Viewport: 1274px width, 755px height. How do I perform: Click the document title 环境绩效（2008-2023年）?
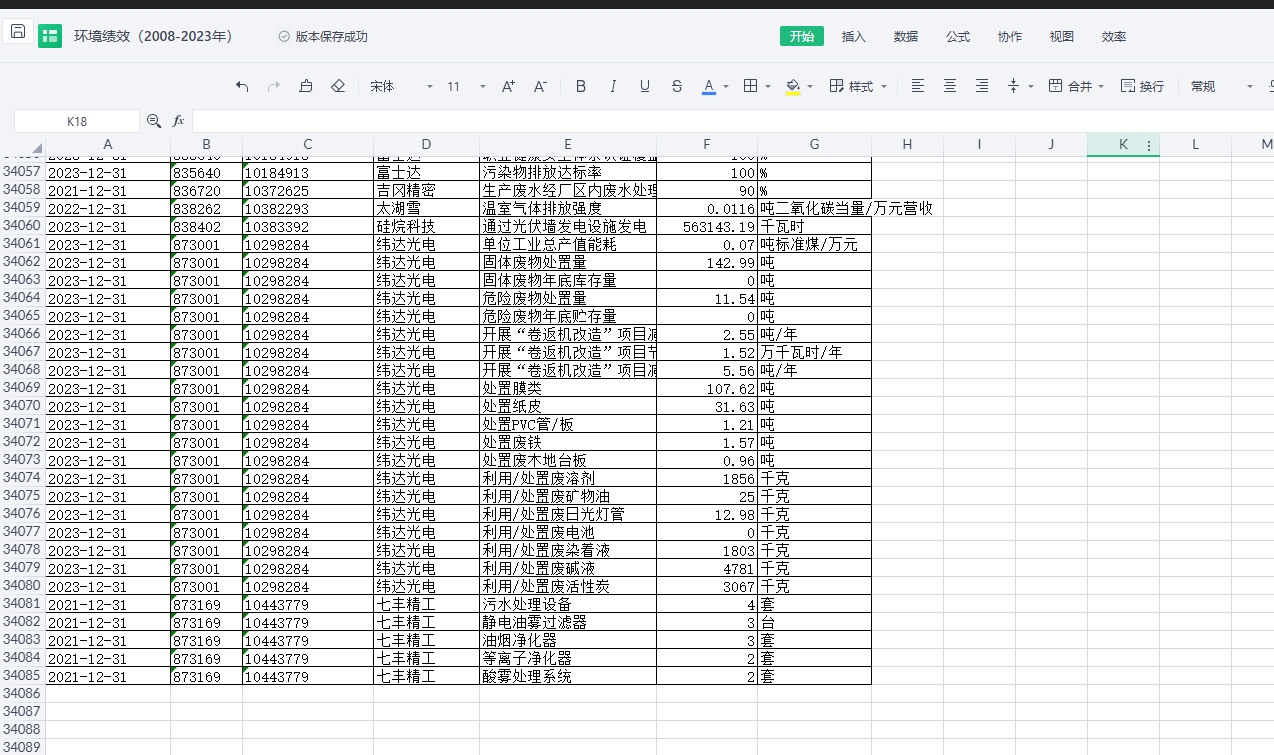pyautogui.click(x=153, y=37)
